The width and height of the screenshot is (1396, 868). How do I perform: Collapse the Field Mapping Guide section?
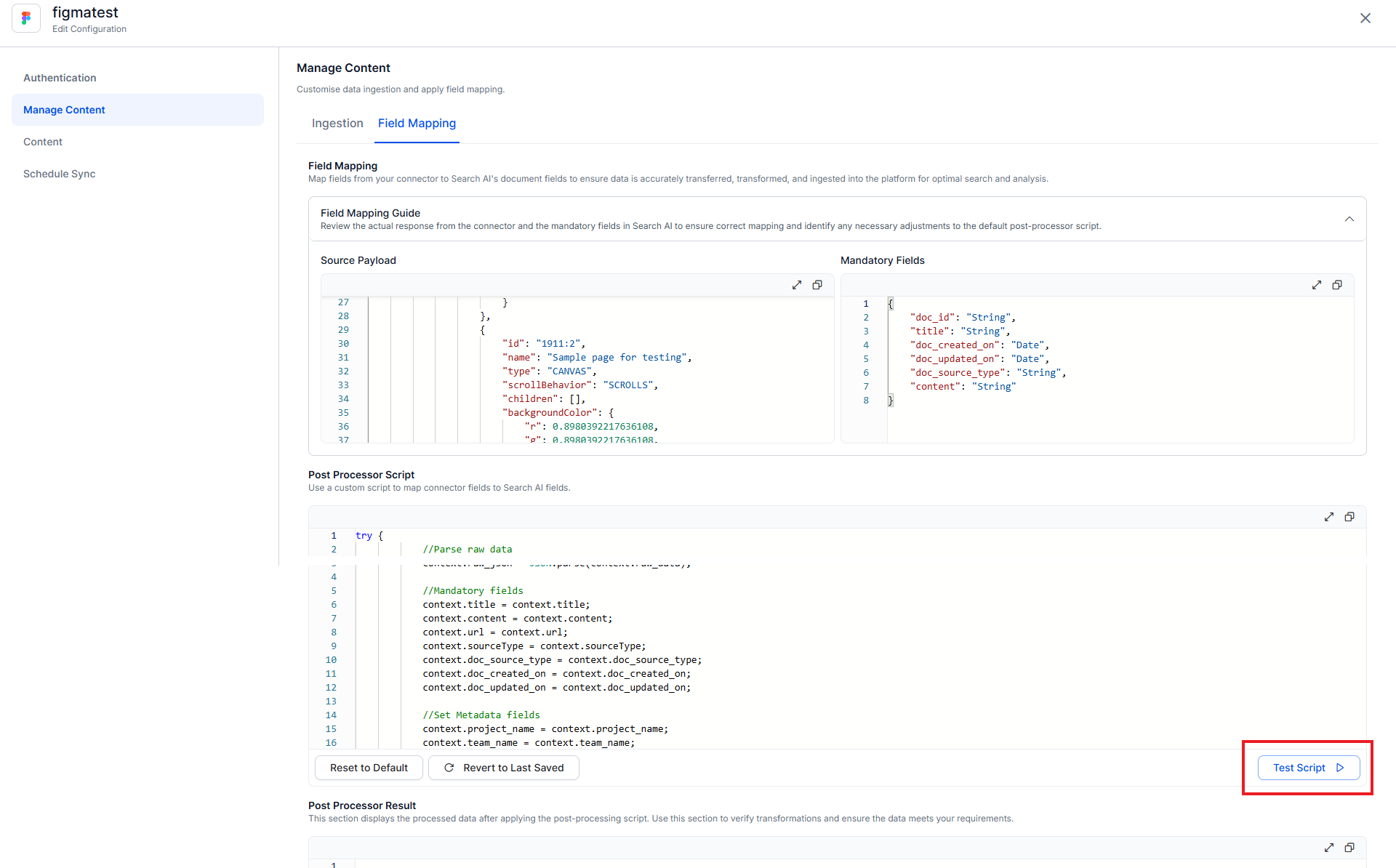click(1349, 219)
